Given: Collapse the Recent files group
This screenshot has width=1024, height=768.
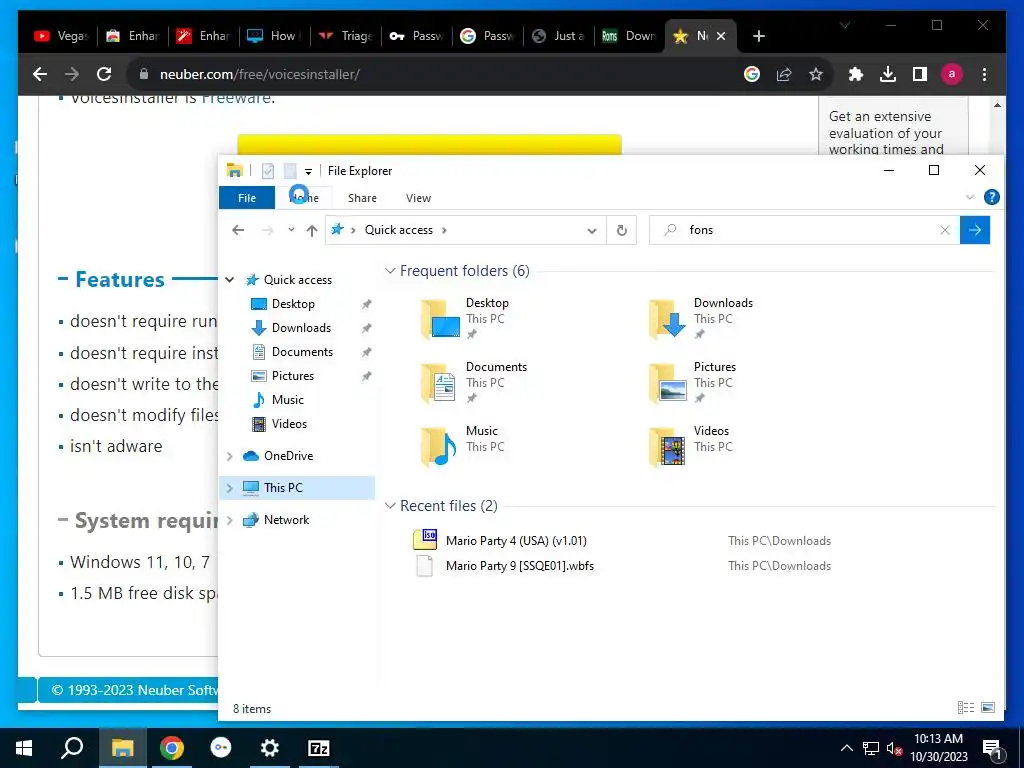Looking at the screenshot, I should [390, 505].
